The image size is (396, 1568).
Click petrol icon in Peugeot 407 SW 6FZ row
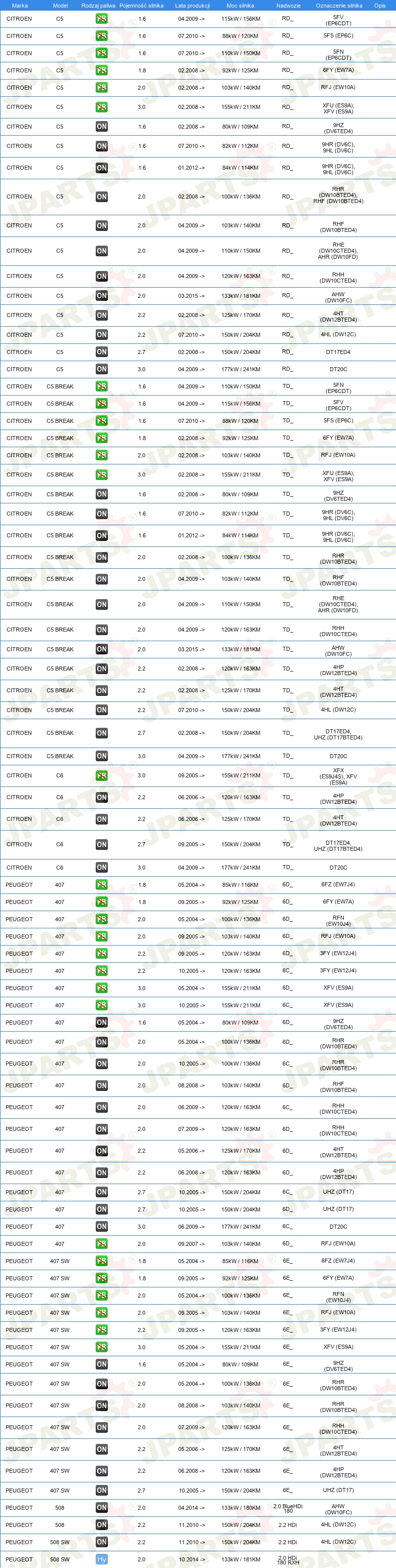coord(102,1261)
